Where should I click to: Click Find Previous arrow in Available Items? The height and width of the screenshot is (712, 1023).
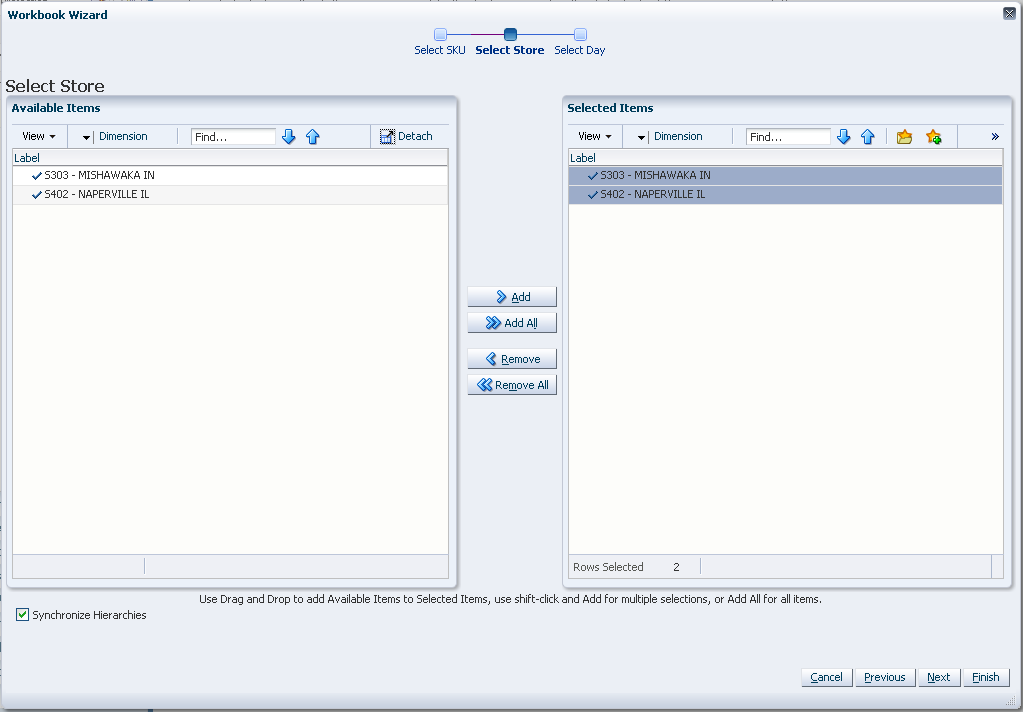(313, 136)
